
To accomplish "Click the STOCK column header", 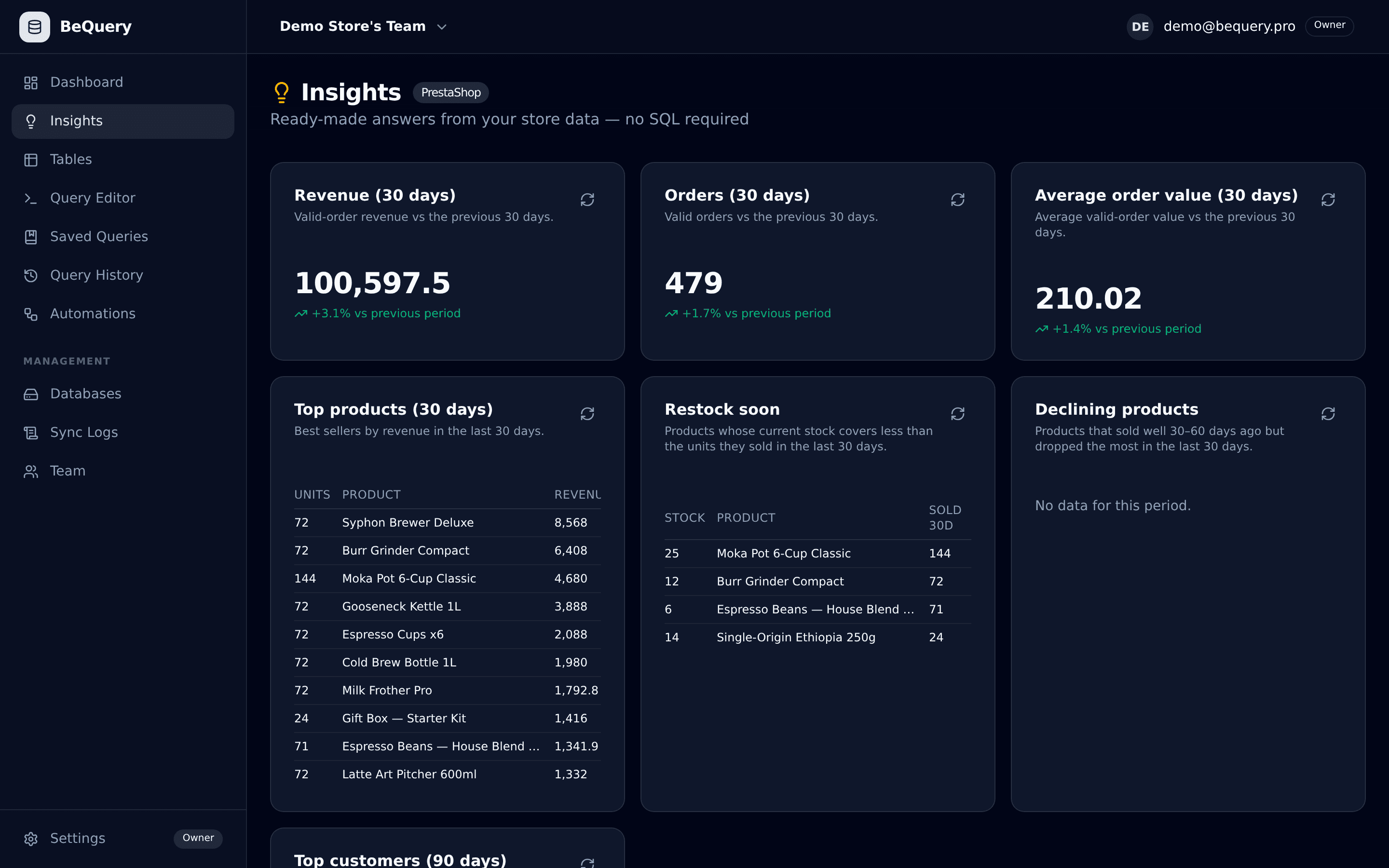I will coord(684,518).
